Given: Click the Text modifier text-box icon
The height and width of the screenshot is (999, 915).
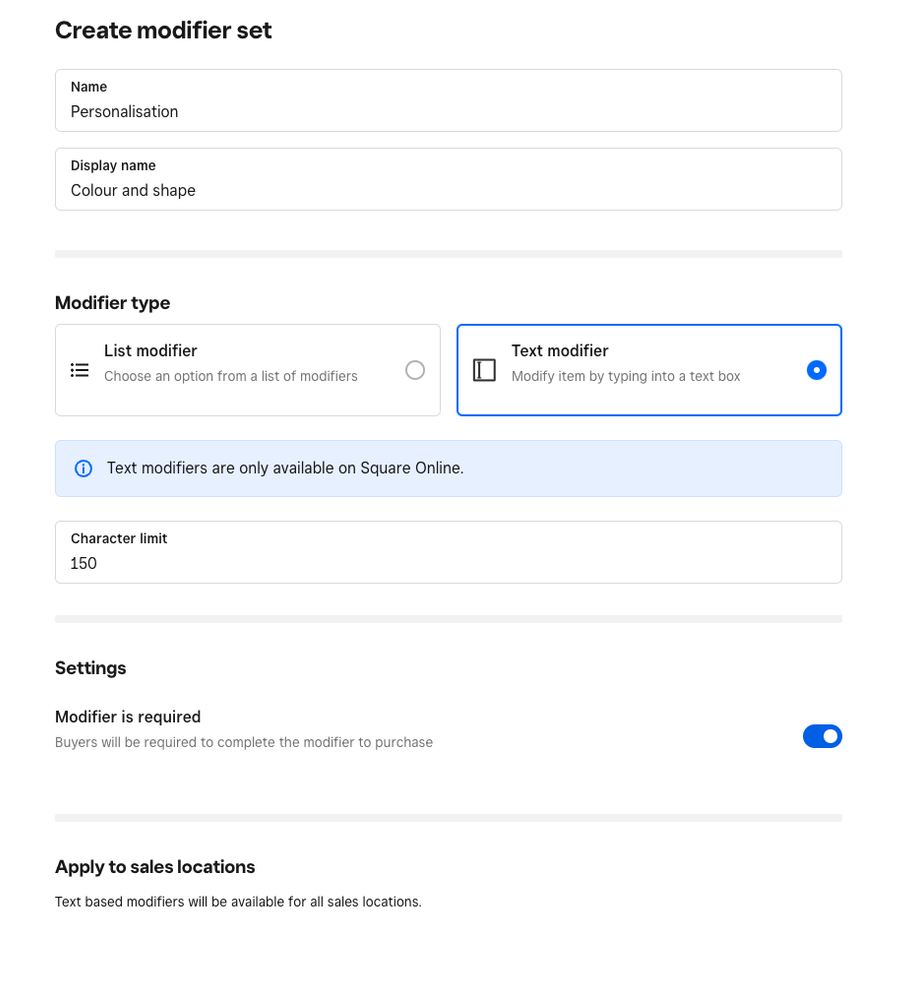Looking at the screenshot, I should click(484, 370).
